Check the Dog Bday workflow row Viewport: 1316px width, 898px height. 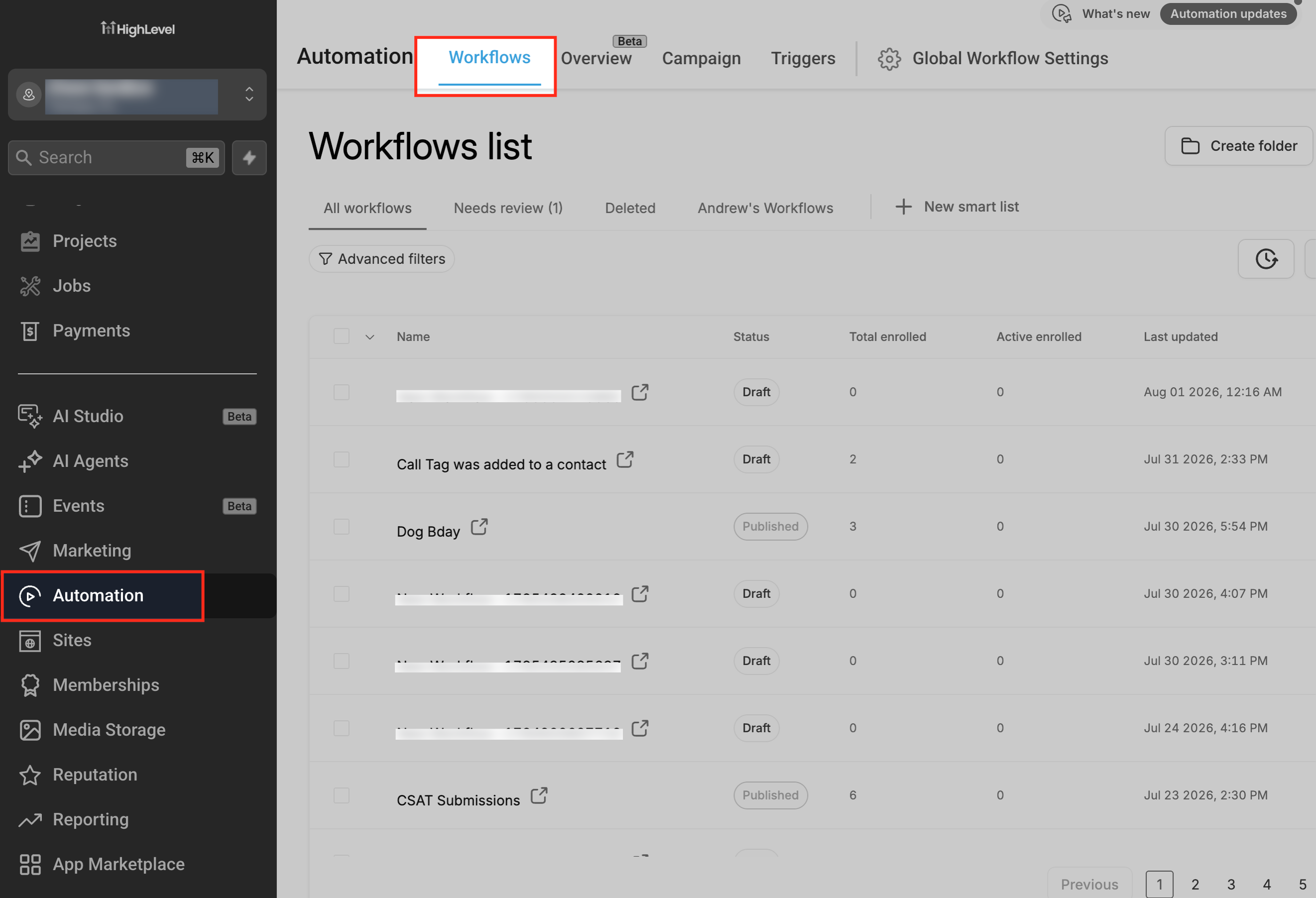pos(342,527)
